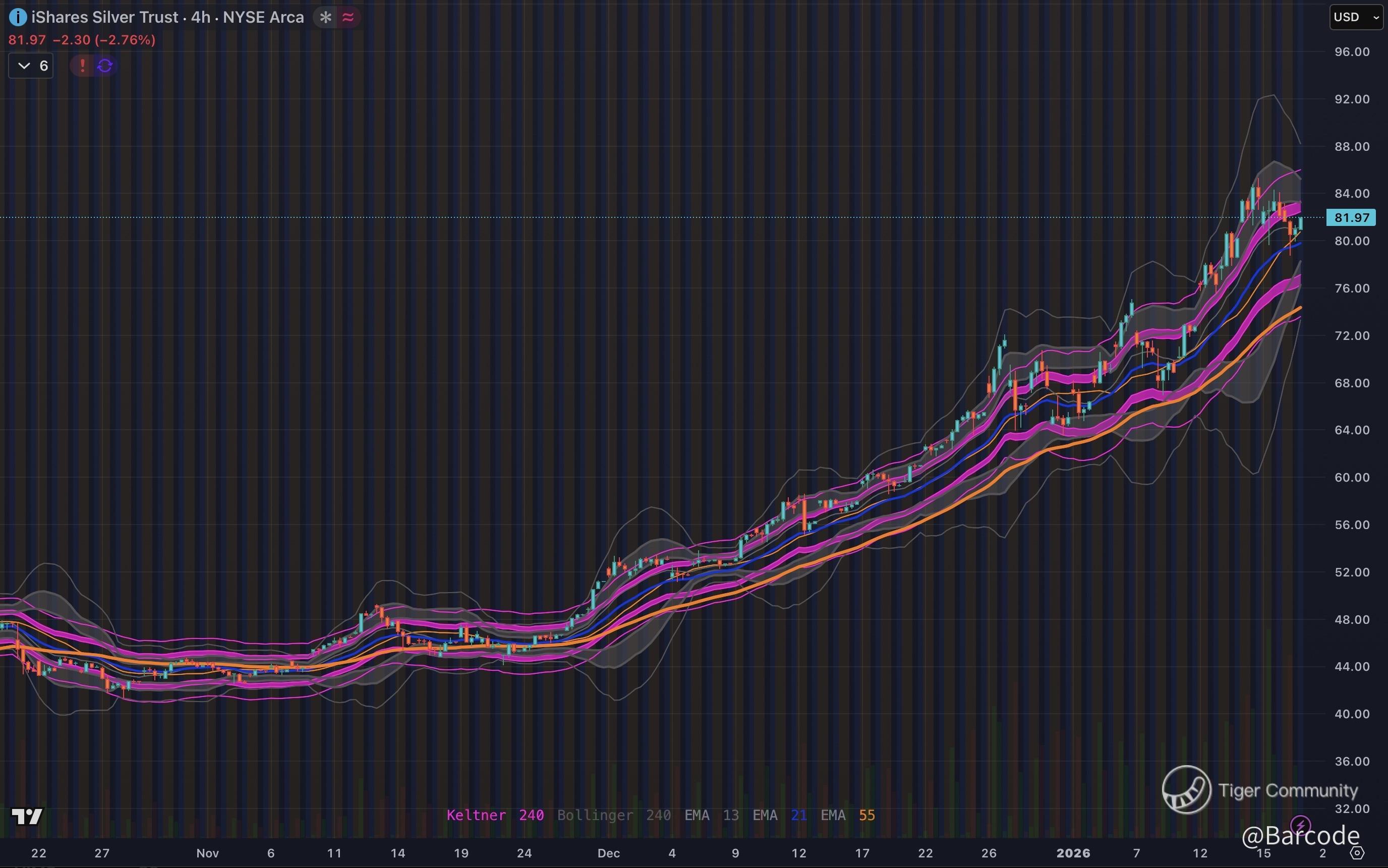The height and width of the screenshot is (868, 1388).
Task: Click the 81.97 current price label on axis
Action: [x=1351, y=217]
